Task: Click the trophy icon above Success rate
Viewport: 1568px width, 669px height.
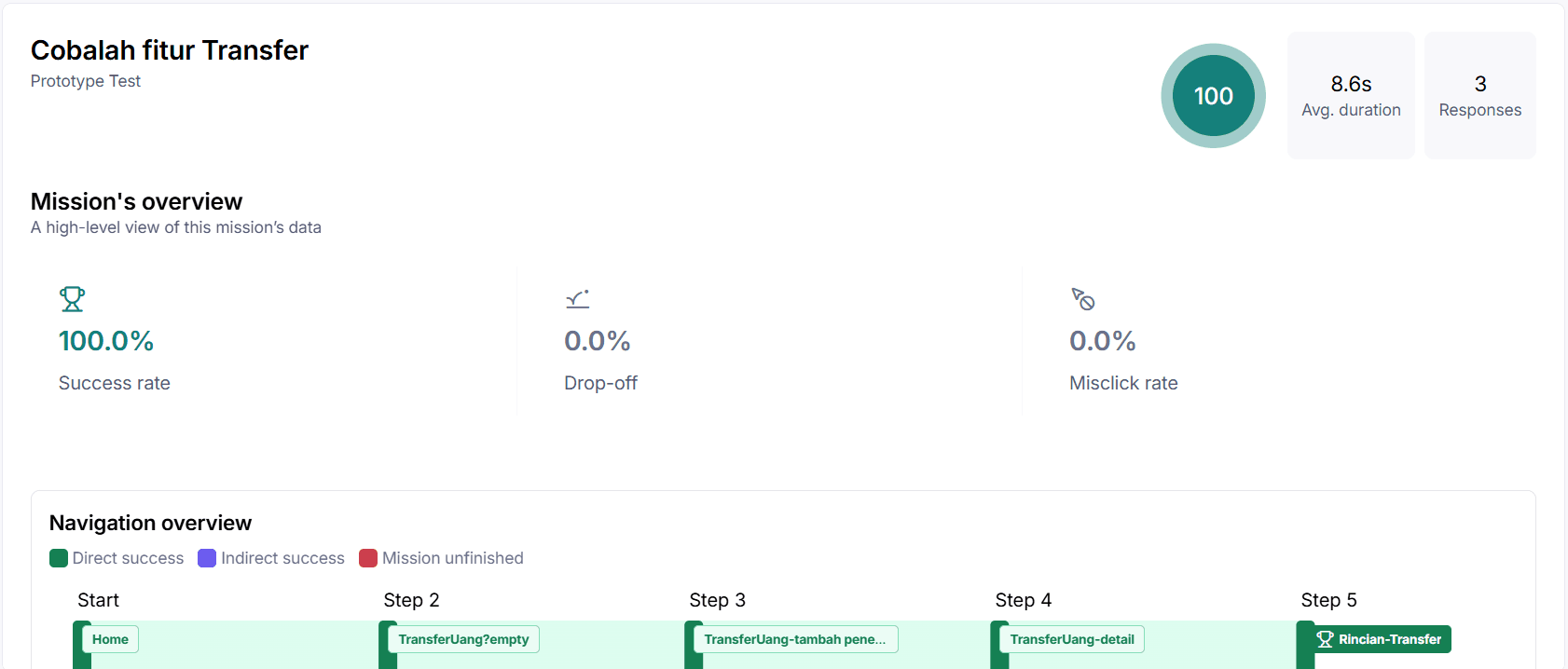Action: click(72, 299)
